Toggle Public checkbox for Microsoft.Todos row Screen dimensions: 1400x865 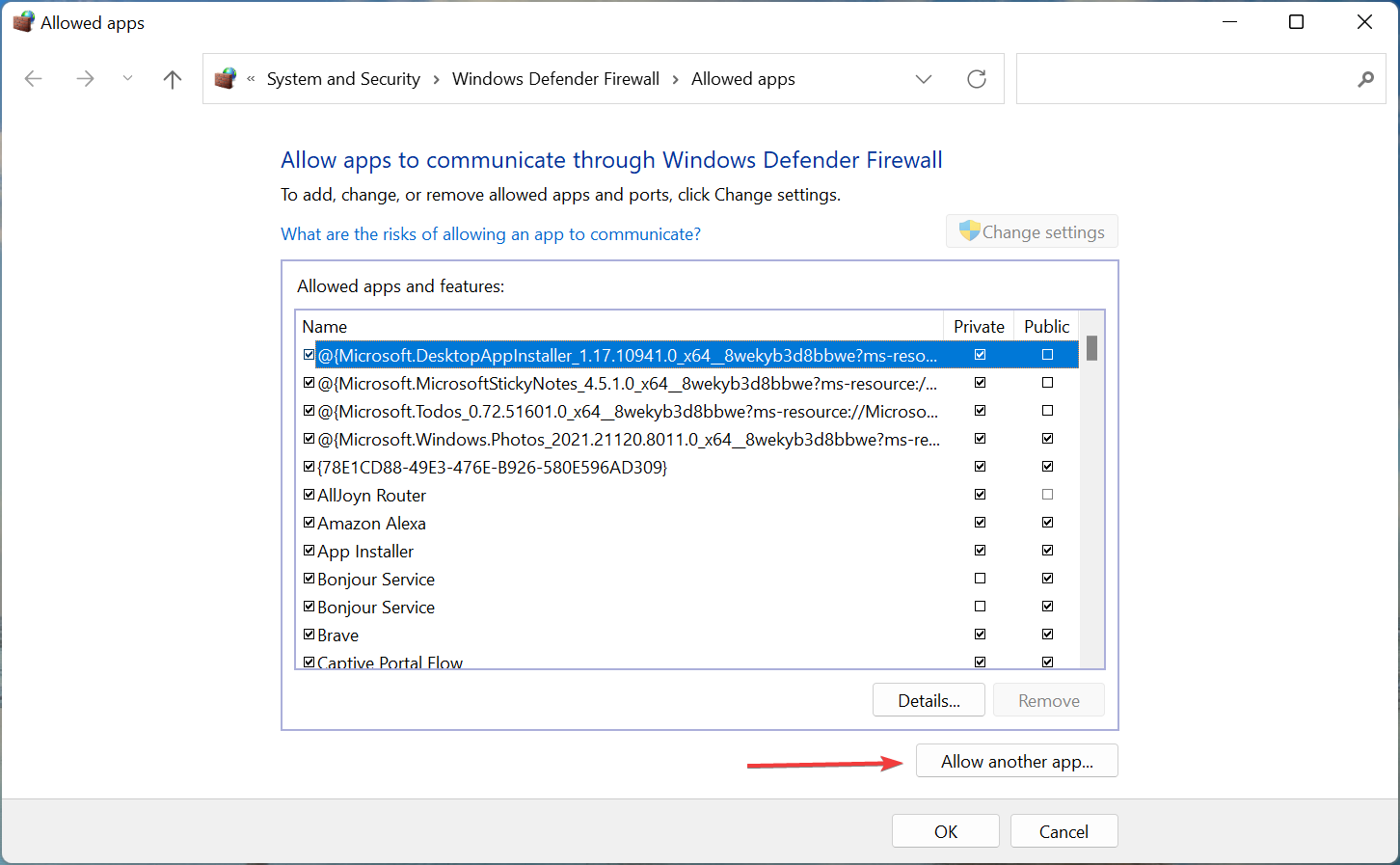tap(1047, 411)
